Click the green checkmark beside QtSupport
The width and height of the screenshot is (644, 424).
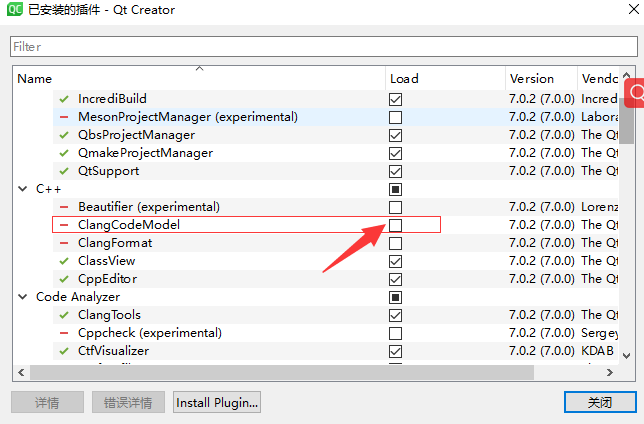coord(64,171)
